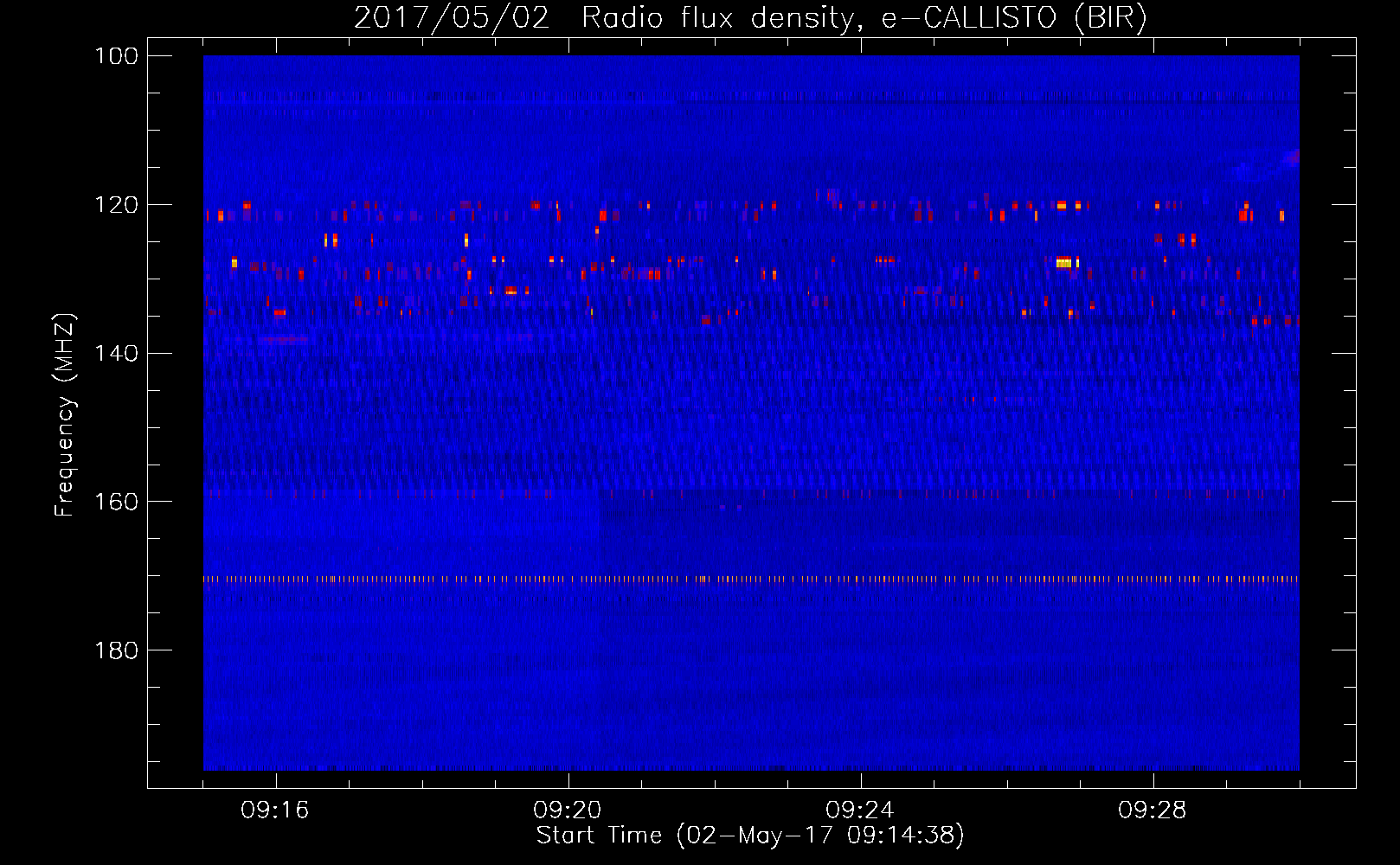Click the 180 frequency tick label
Viewport: 1400px width, 865px height.
click(x=115, y=650)
